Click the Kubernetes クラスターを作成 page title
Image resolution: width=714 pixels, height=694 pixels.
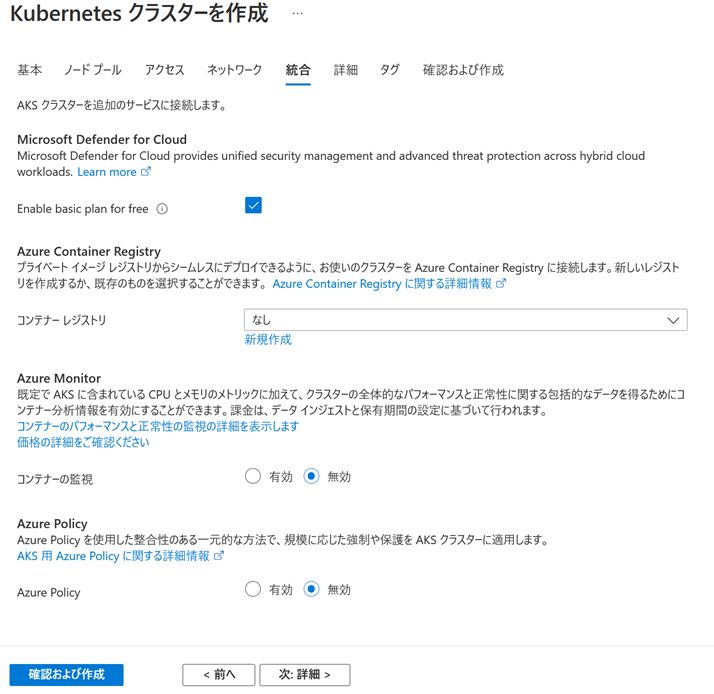(139, 13)
